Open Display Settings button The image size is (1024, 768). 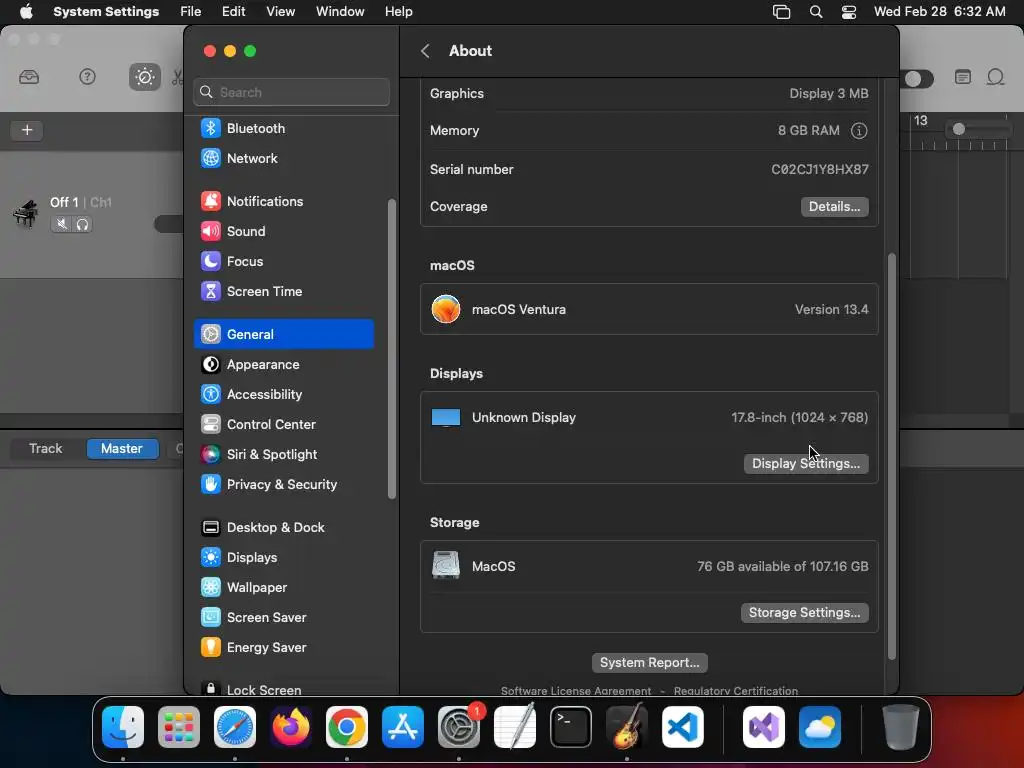click(806, 464)
